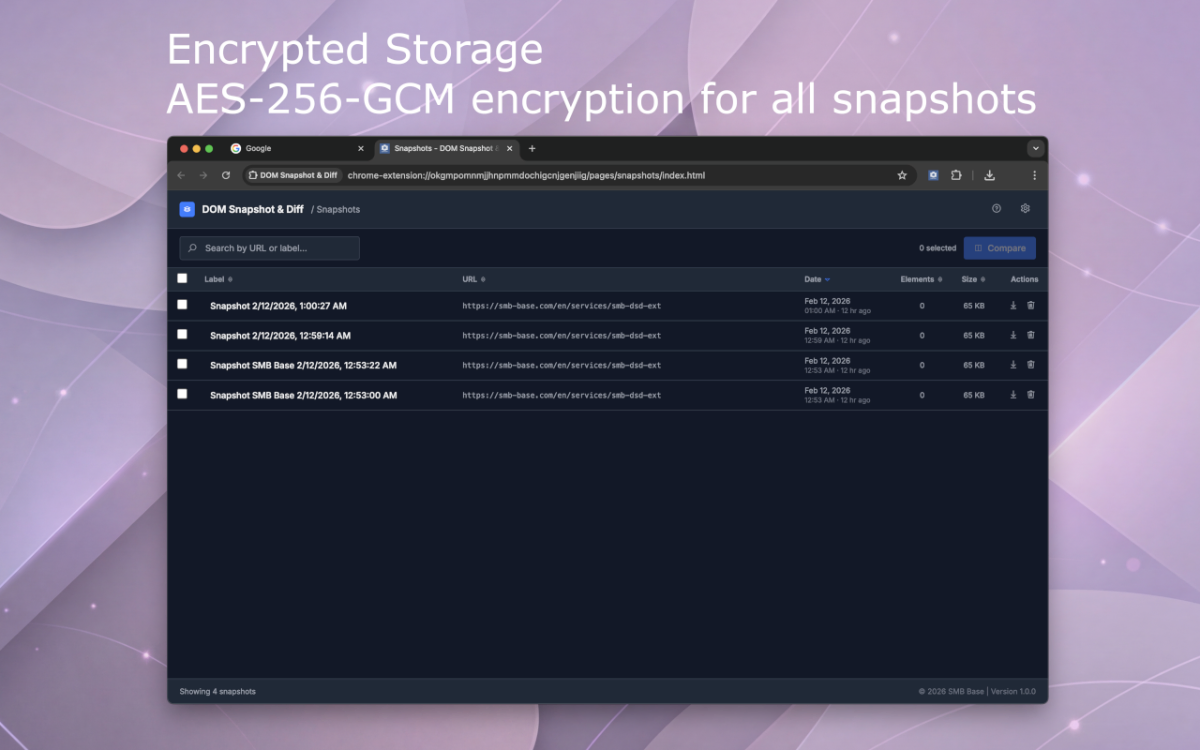Image resolution: width=1200 pixels, height=750 pixels.
Task: Open the Chrome extensions puzzle icon
Action: pyautogui.click(x=956, y=174)
